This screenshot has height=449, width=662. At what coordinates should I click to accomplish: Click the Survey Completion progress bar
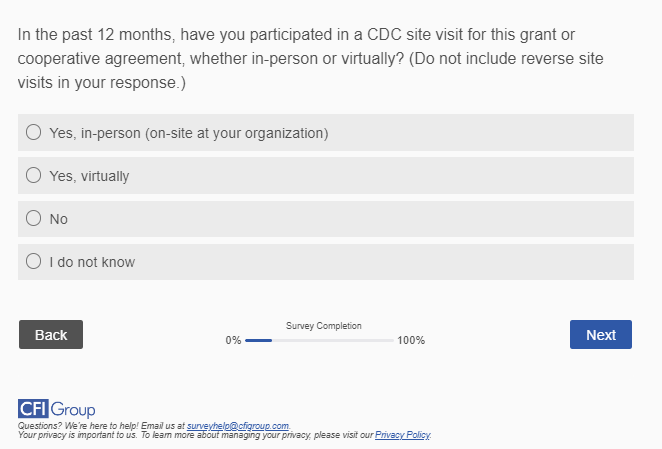point(320,341)
